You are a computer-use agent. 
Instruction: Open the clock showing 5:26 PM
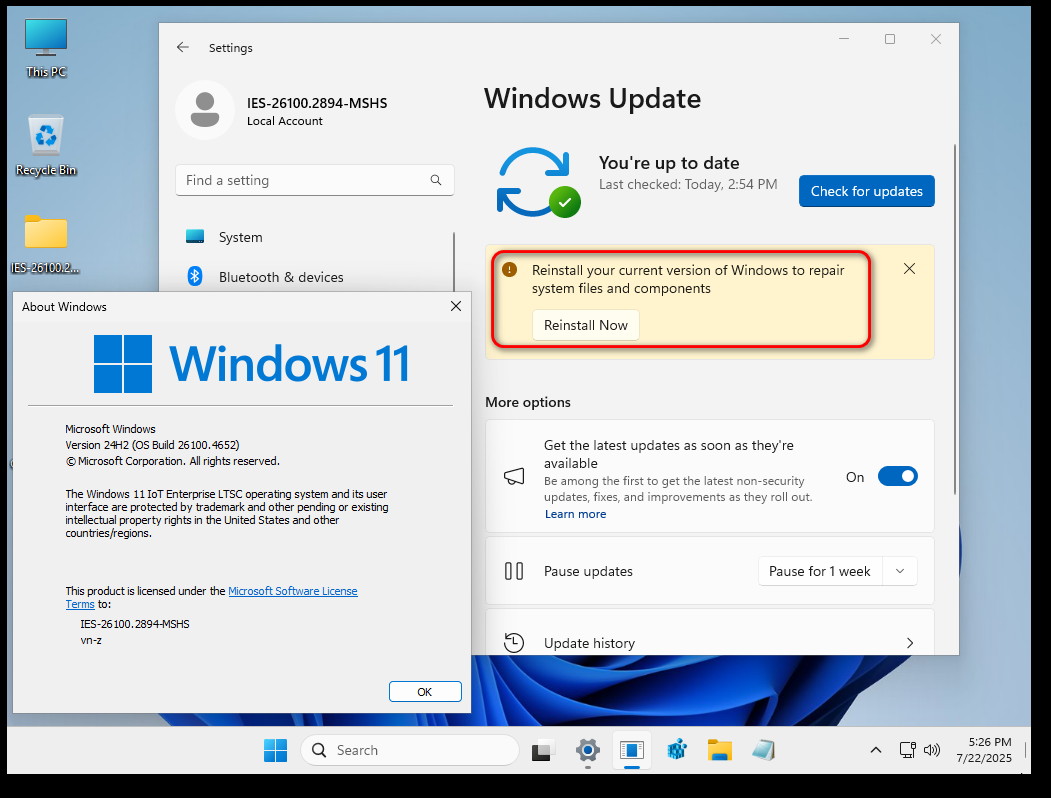pos(984,750)
